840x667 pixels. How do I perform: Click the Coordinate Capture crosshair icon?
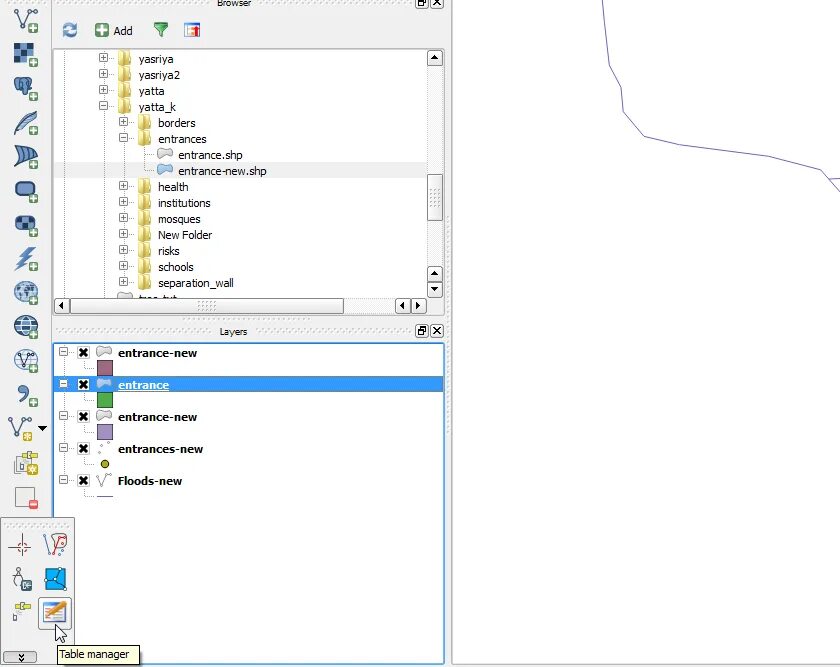[20, 546]
